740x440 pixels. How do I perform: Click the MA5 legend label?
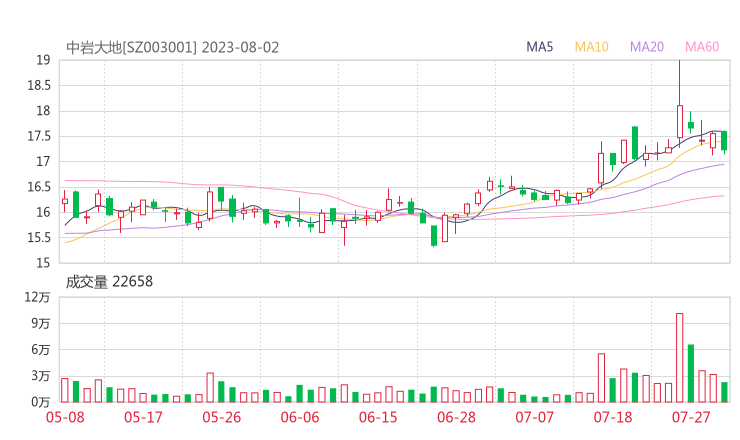539,47
